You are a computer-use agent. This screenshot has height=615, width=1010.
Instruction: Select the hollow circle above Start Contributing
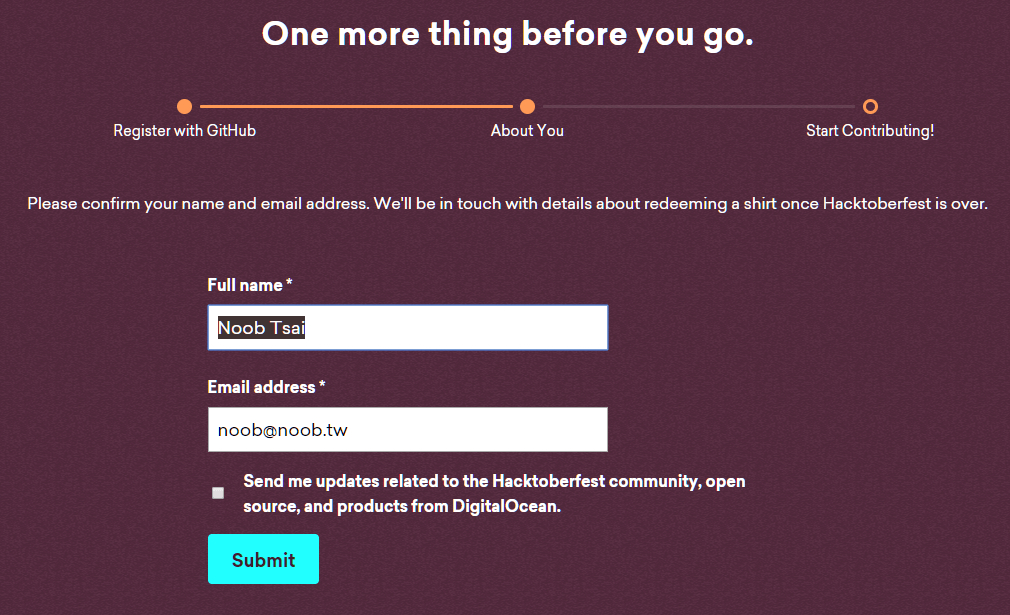pyautogui.click(x=869, y=105)
